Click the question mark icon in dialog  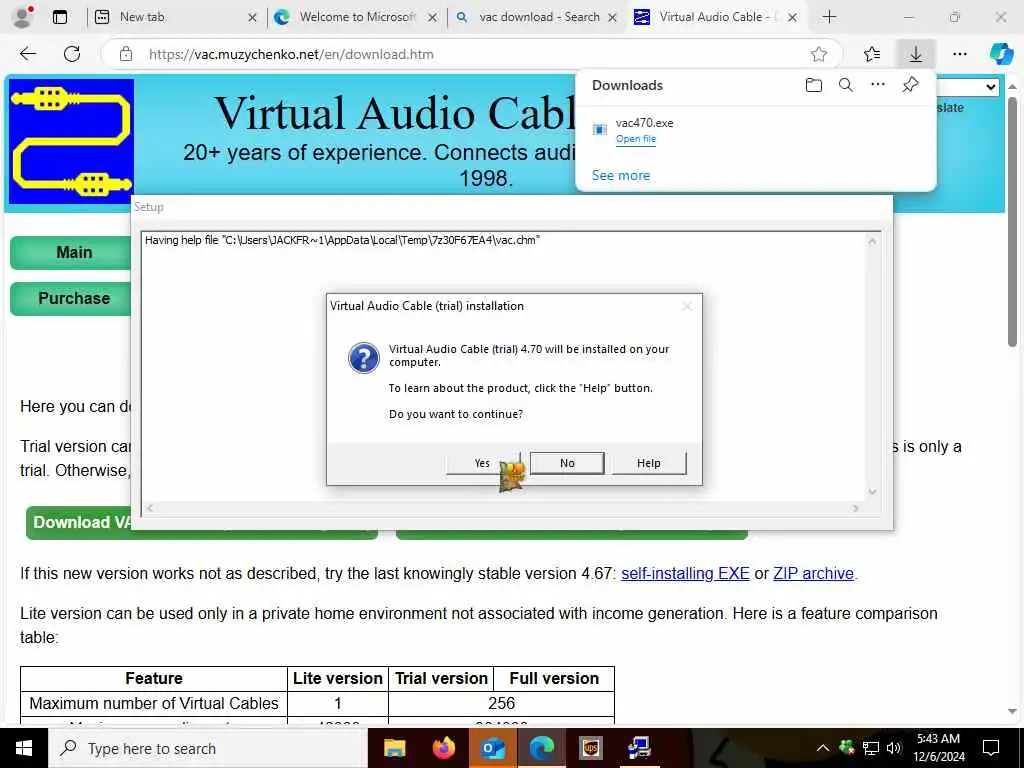[364, 358]
